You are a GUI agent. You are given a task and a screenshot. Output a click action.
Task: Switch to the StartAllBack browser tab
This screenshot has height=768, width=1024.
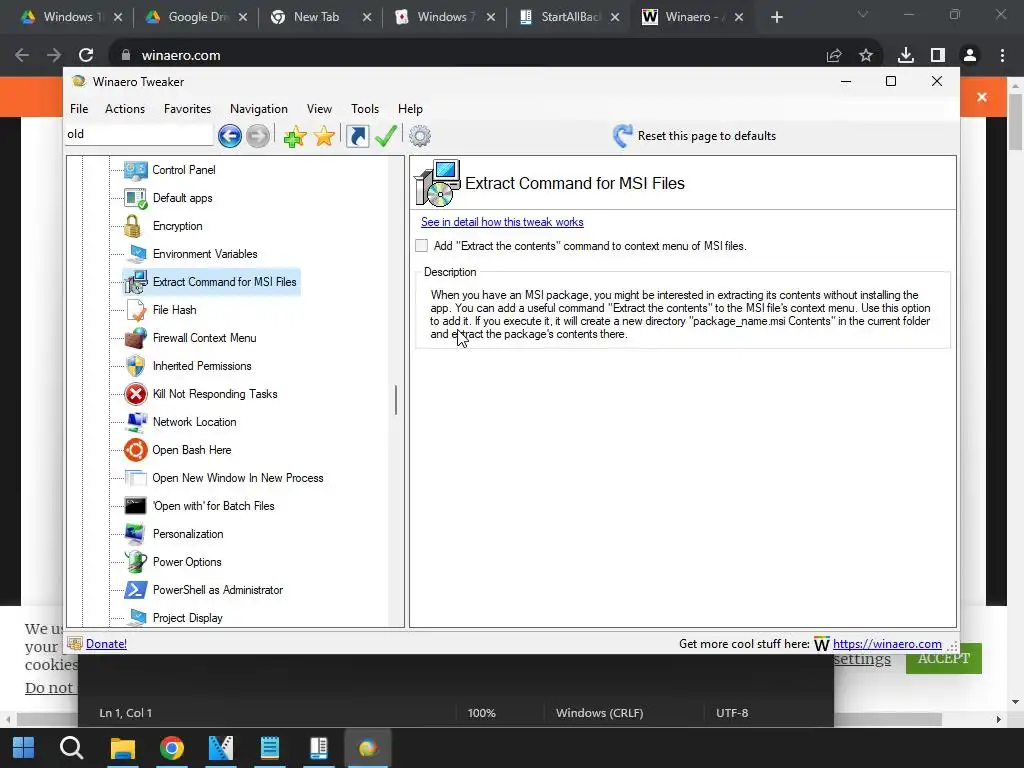pos(570,17)
